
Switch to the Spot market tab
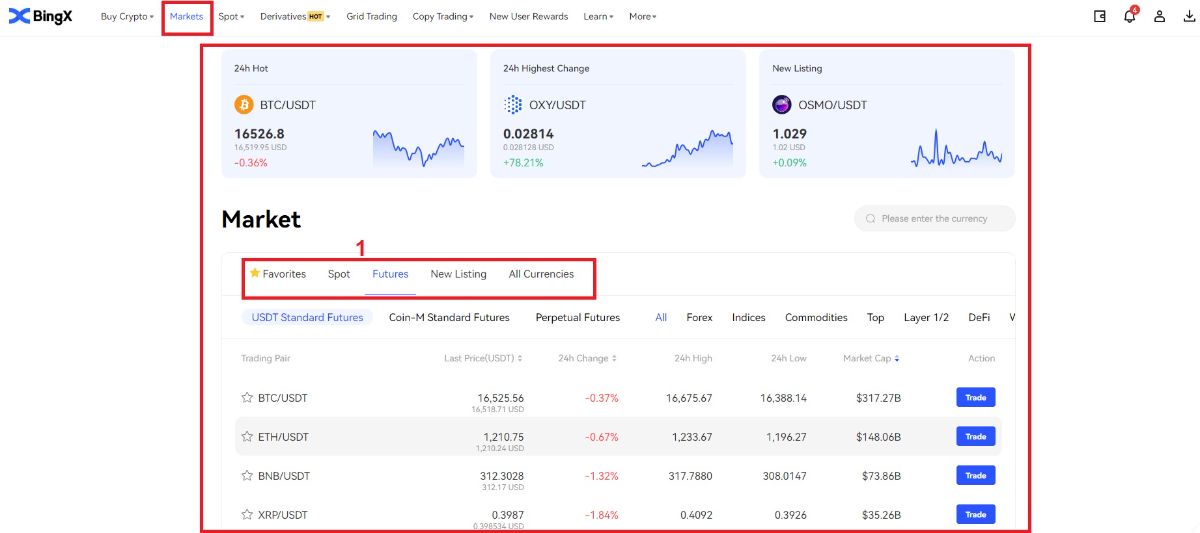click(339, 274)
